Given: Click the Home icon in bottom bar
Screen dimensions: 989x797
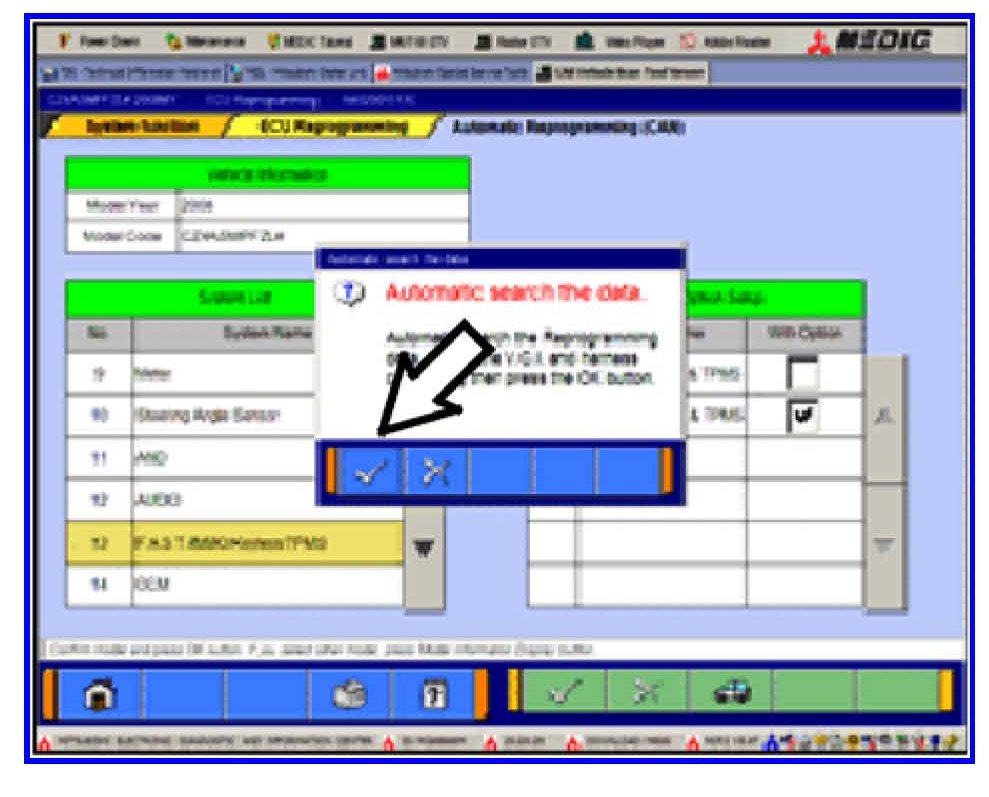Looking at the screenshot, I should [x=100, y=691].
